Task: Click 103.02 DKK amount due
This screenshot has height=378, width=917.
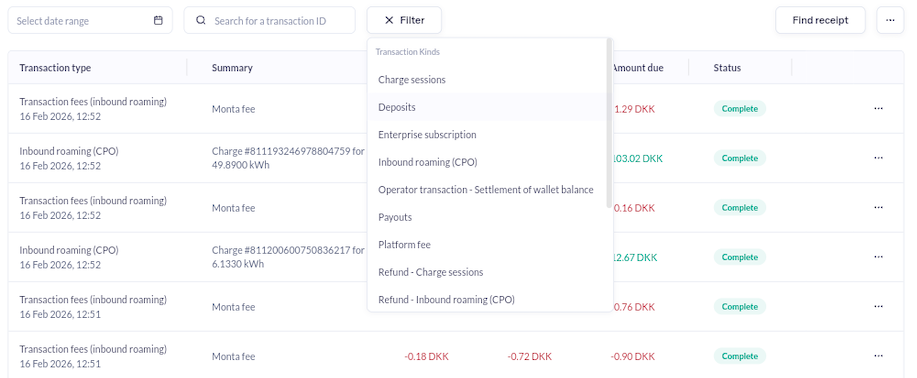Action: point(638,159)
